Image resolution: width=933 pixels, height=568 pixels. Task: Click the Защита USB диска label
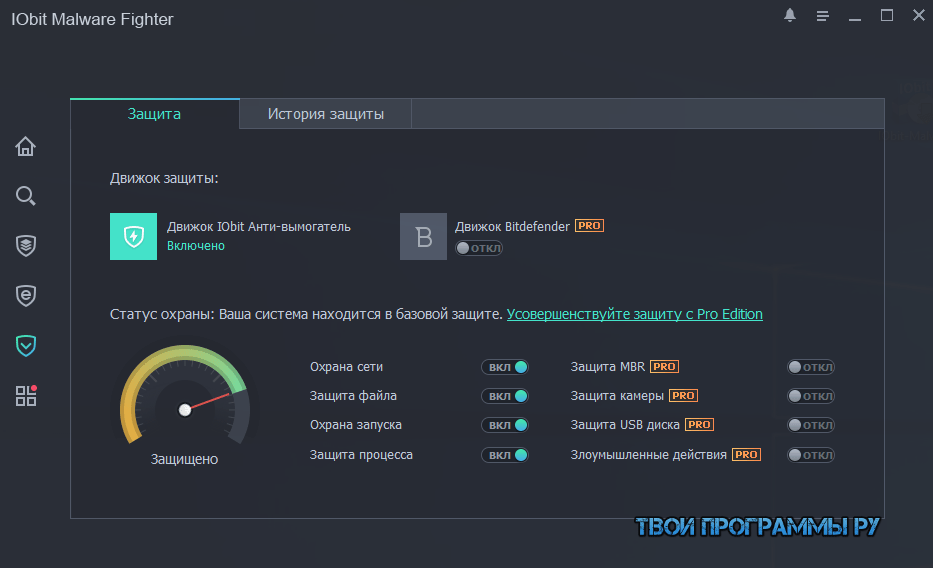click(x=625, y=425)
